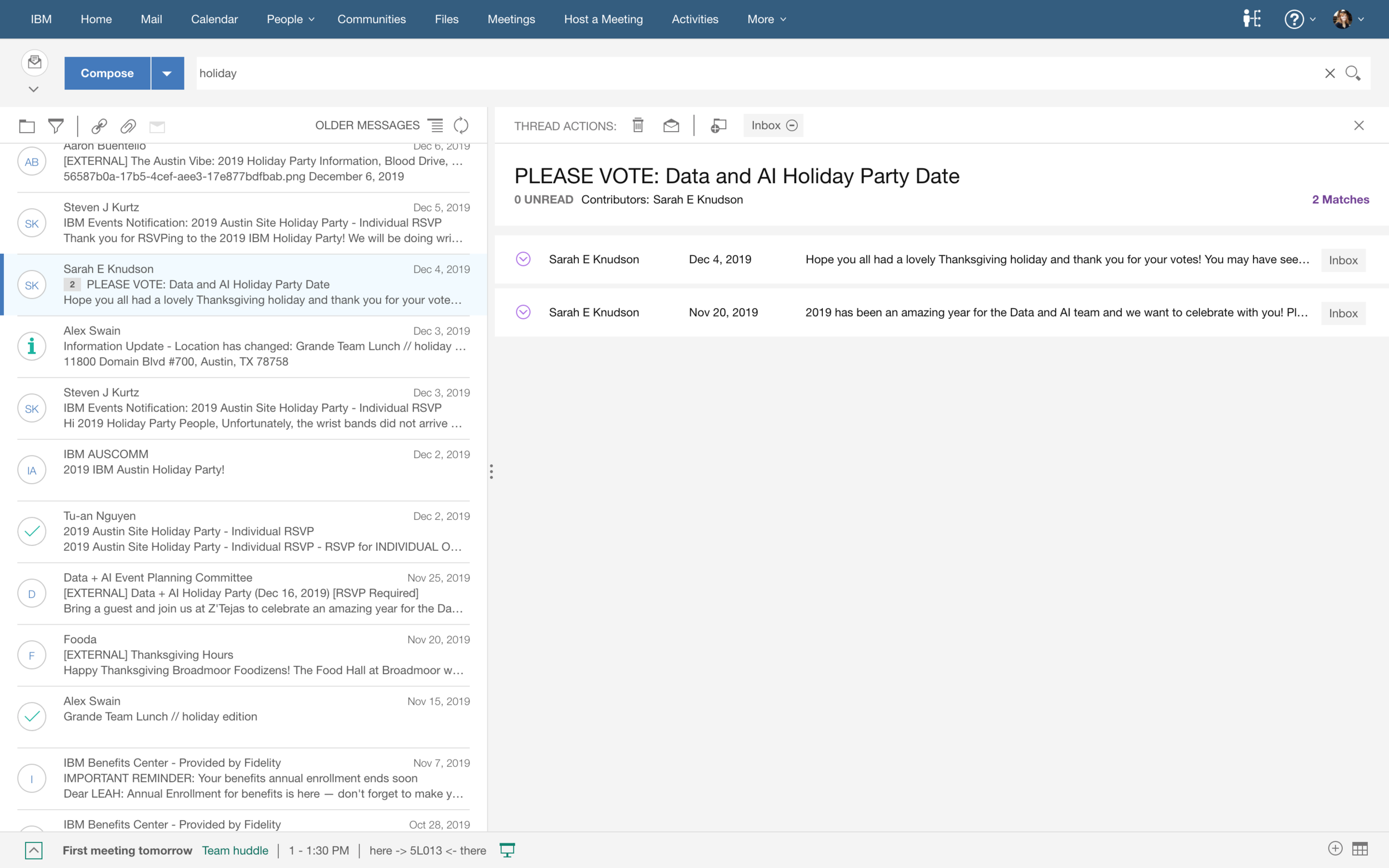Delete thread with trash icon
This screenshot has width=1389, height=868.
click(638, 125)
